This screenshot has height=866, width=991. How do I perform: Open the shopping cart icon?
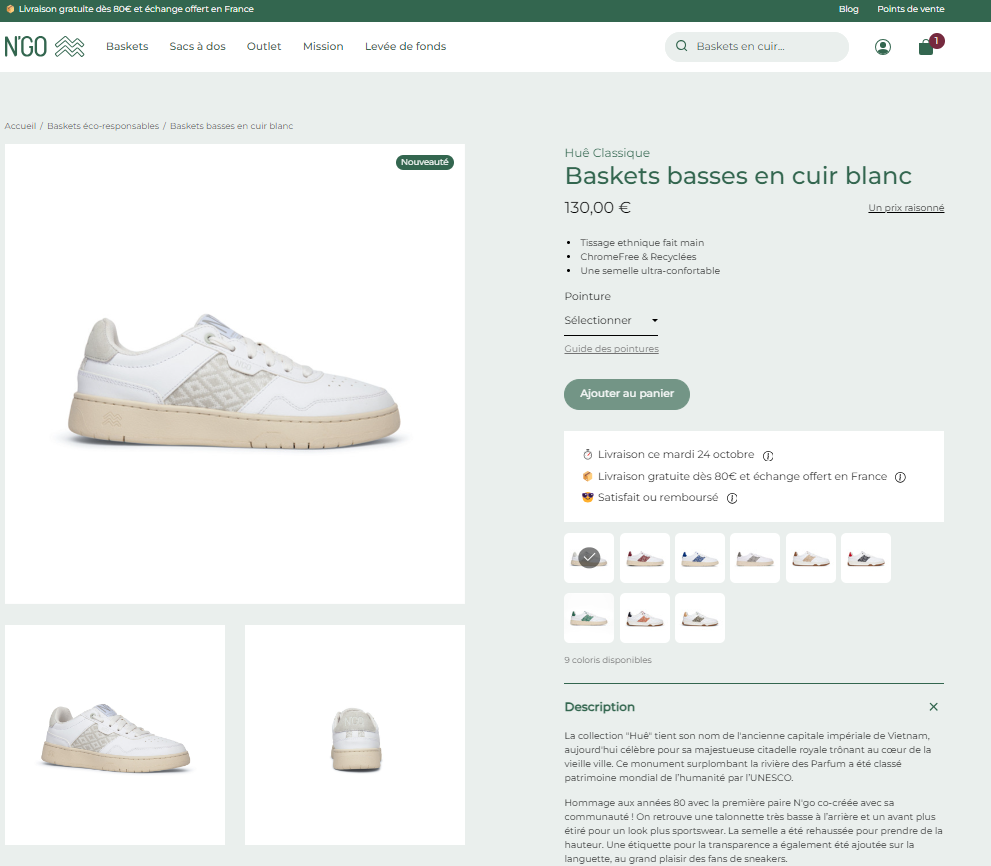coord(926,47)
